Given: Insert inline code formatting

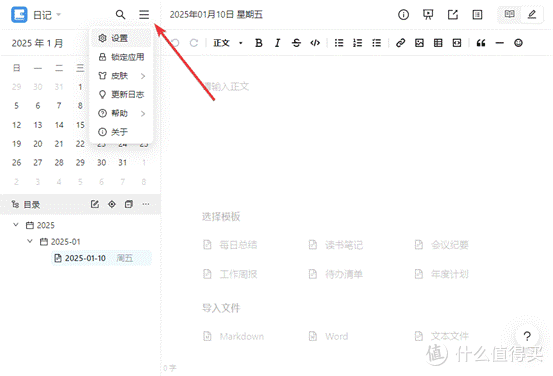Looking at the screenshot, I should (315, 43).
